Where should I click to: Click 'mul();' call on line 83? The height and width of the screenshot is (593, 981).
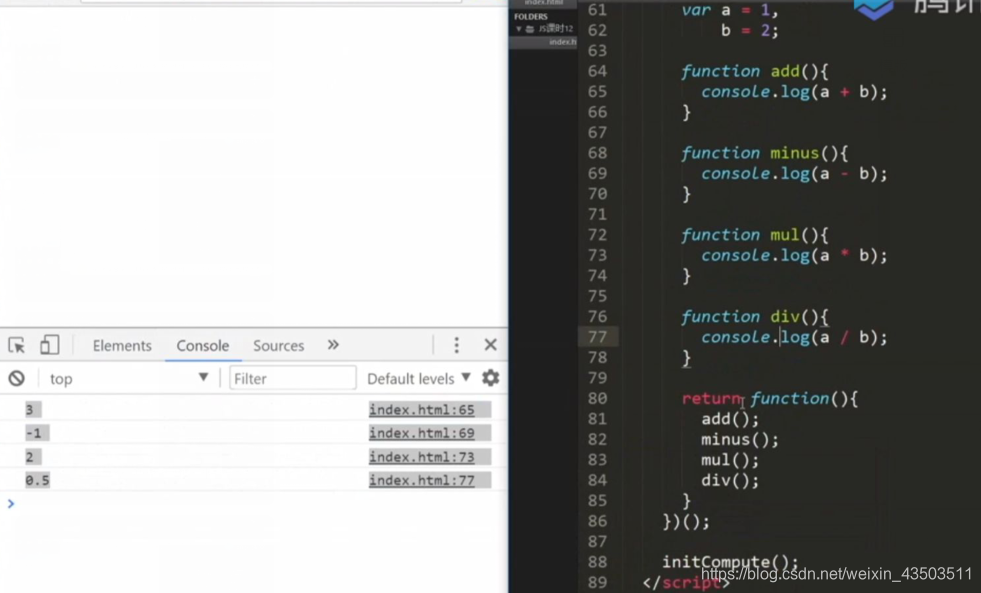coord(729,460)
